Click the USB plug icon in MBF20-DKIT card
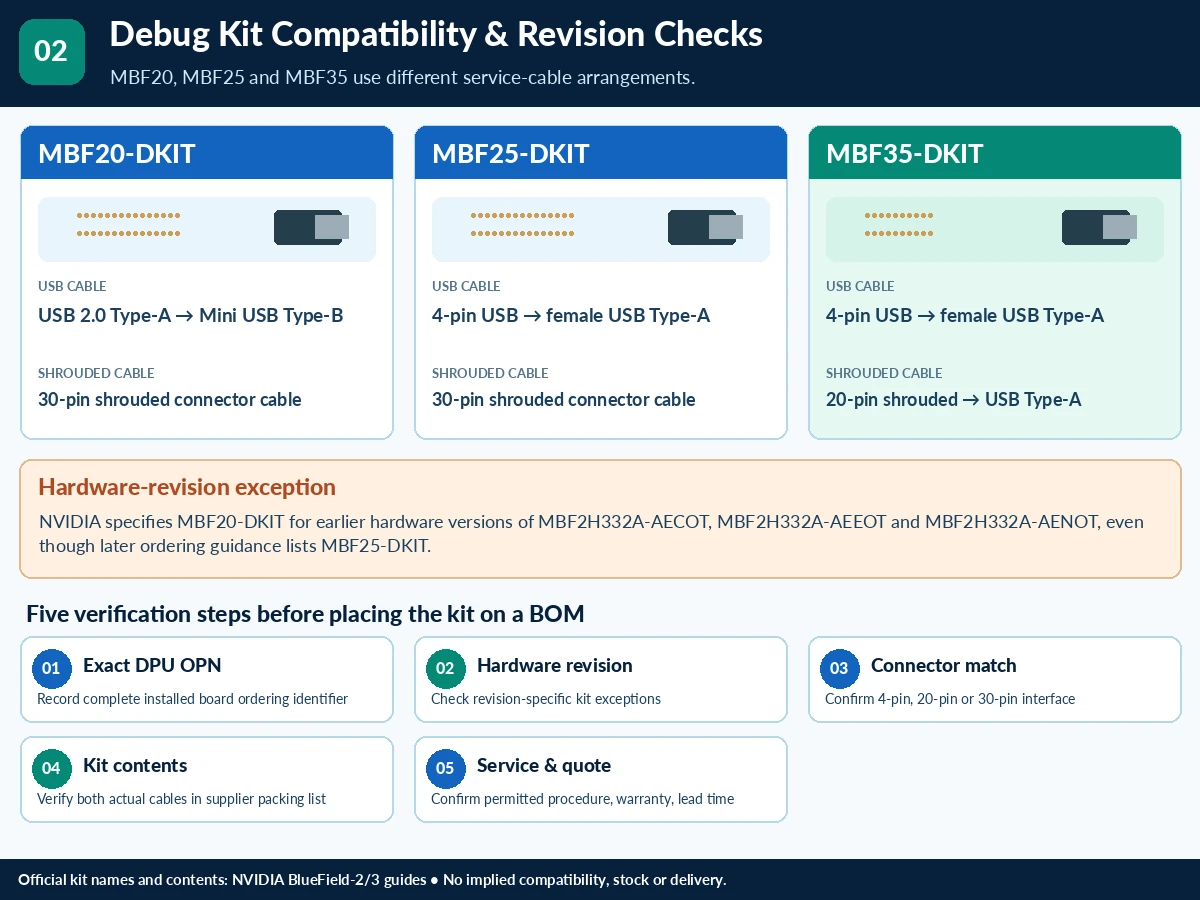 tap(311, 227)
